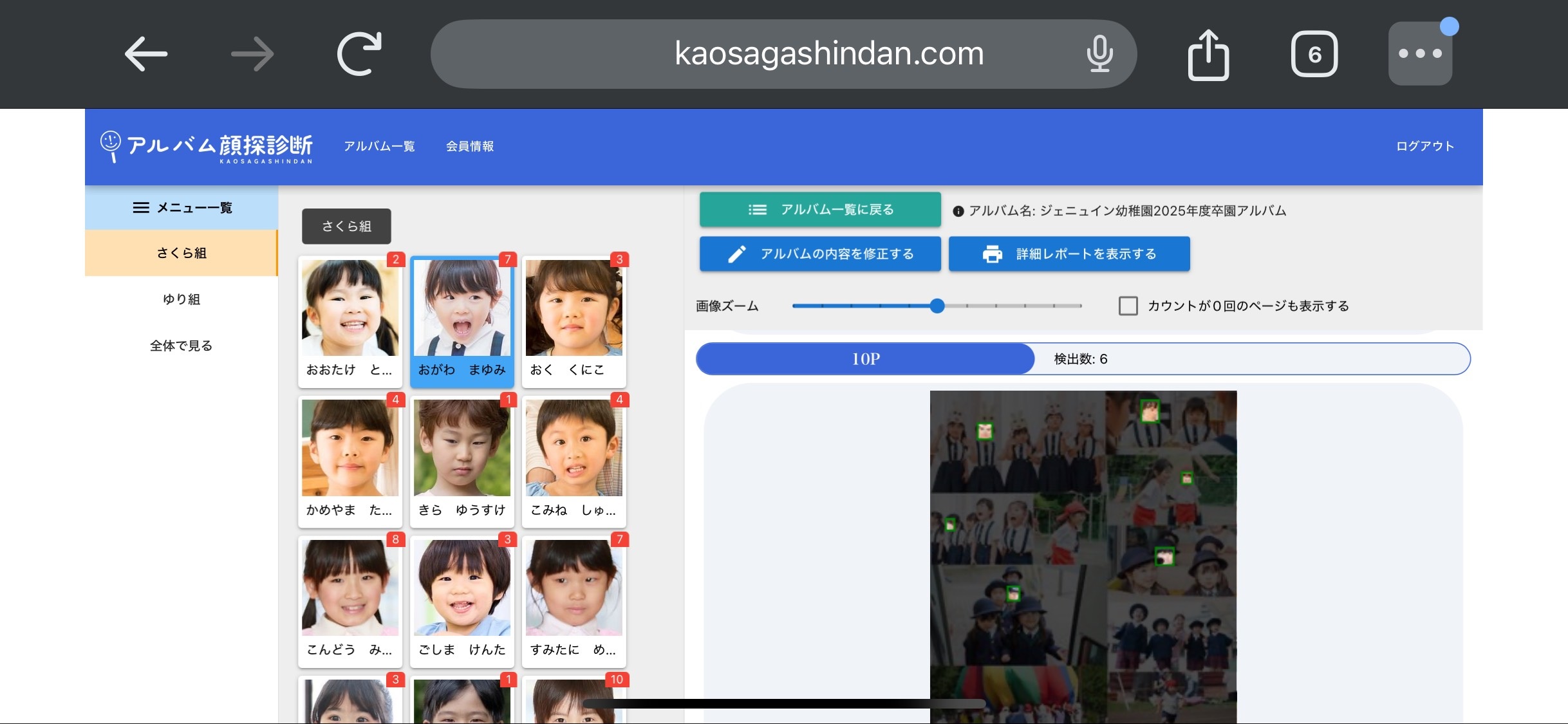Open the tab switcher showing 6 tabs

pyautogui.click(x=1314, y=54)
